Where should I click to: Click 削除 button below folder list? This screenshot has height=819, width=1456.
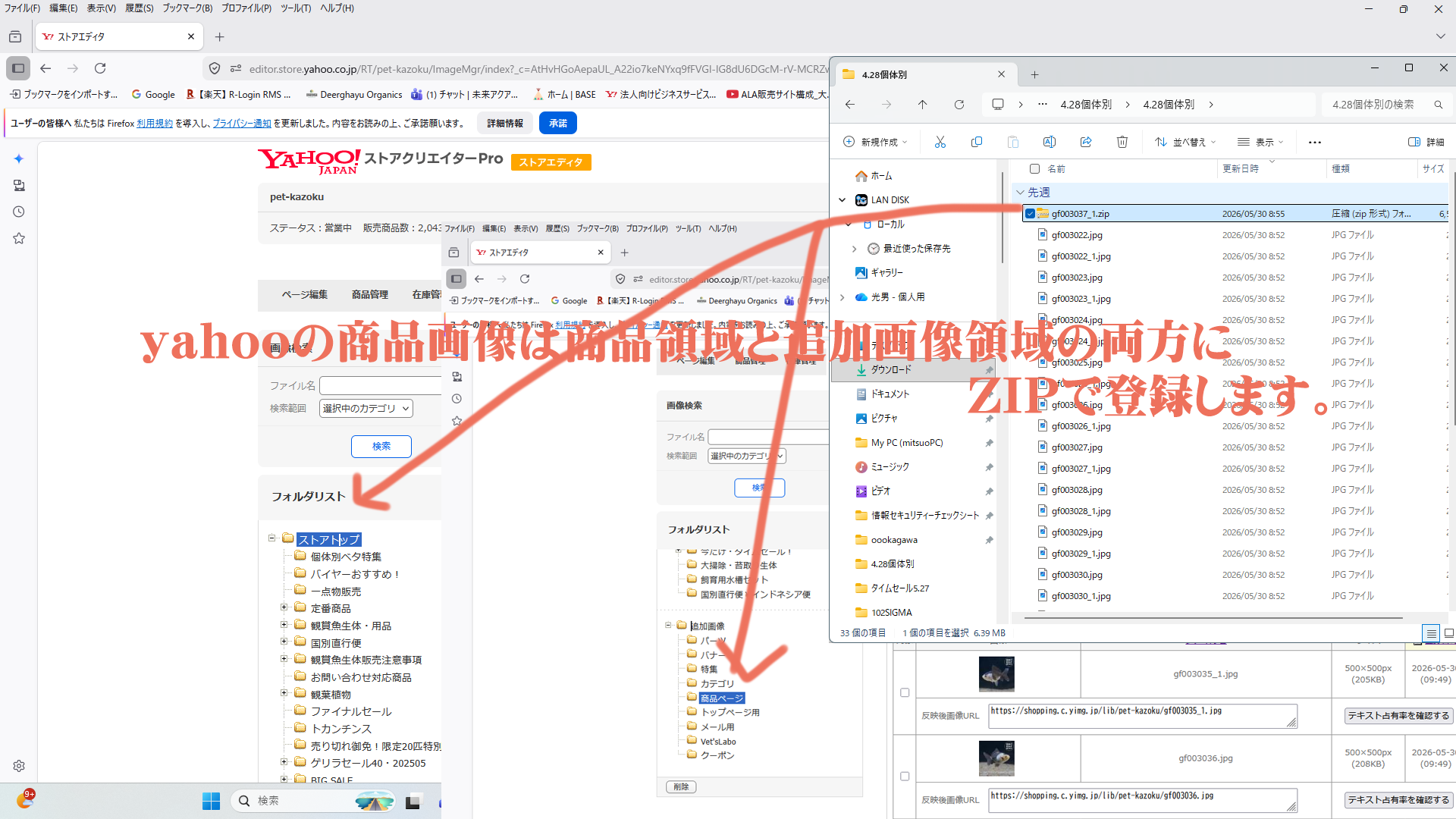point(681,786)
